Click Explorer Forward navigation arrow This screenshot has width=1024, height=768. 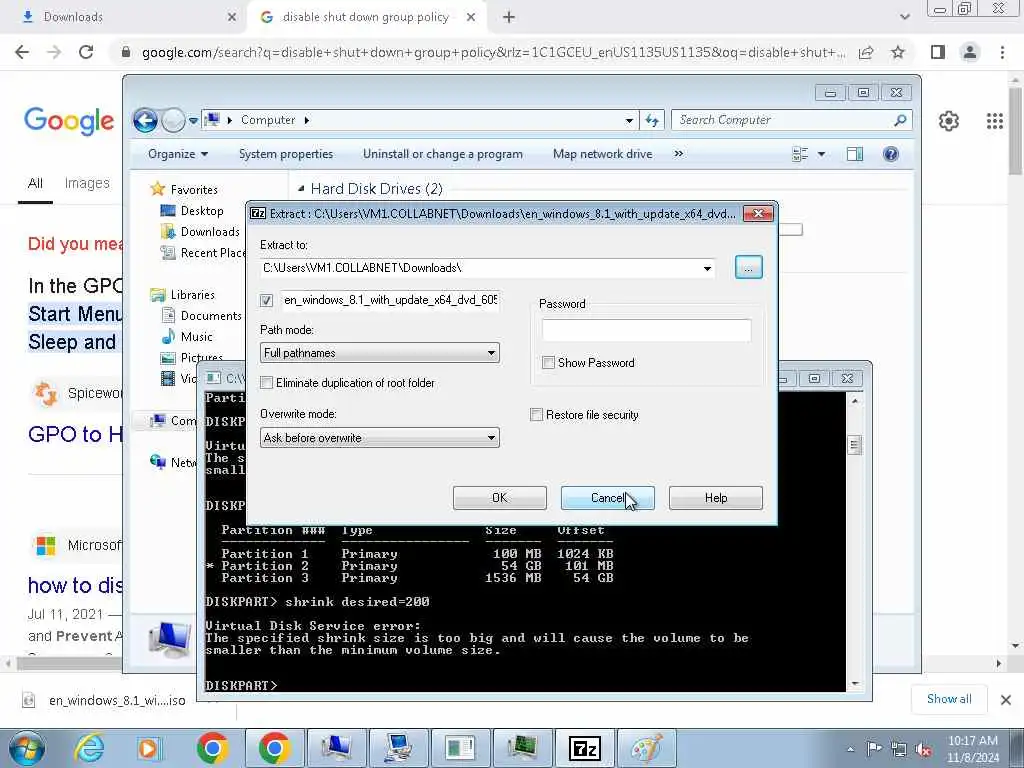173,120
